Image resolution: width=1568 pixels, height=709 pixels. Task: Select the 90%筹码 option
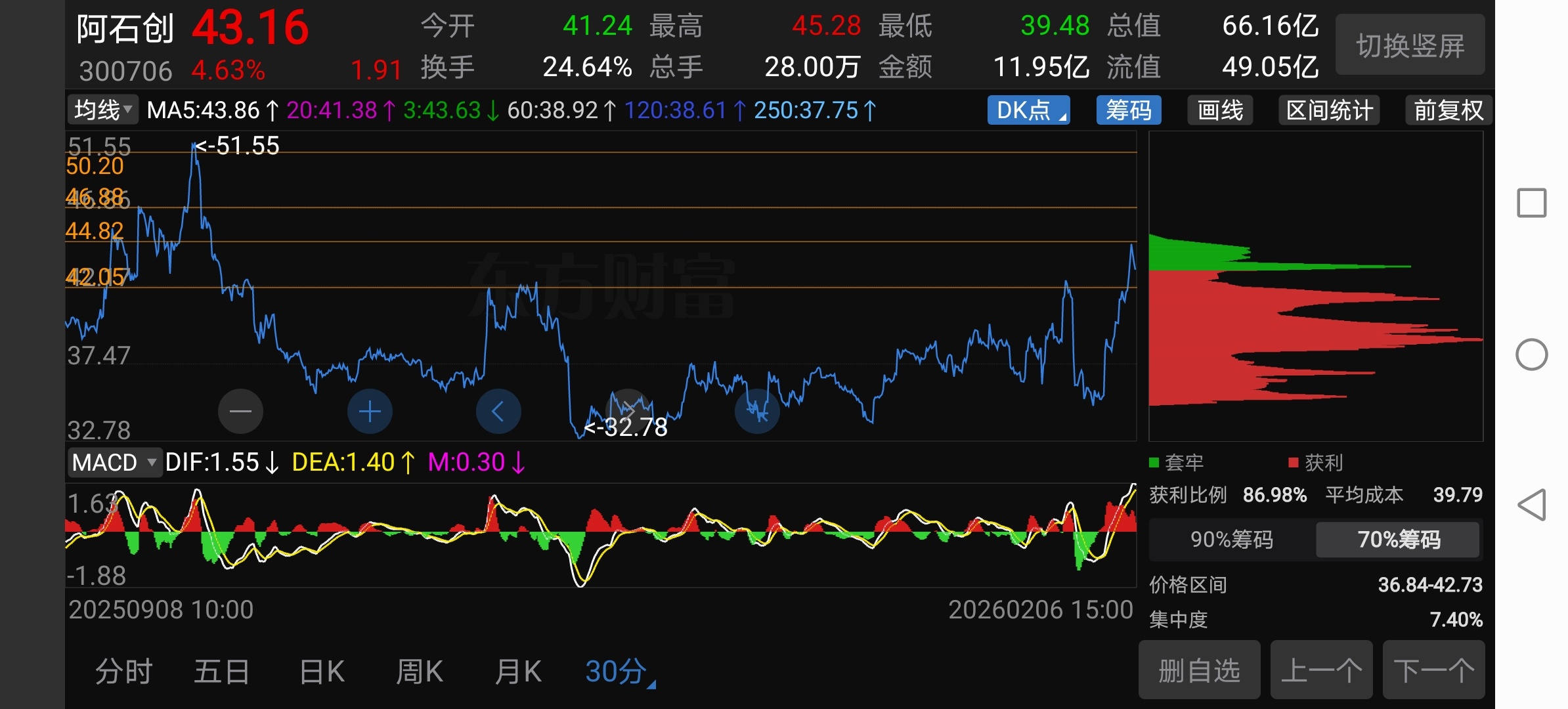pyautogui.click(x=1231, y=540)
